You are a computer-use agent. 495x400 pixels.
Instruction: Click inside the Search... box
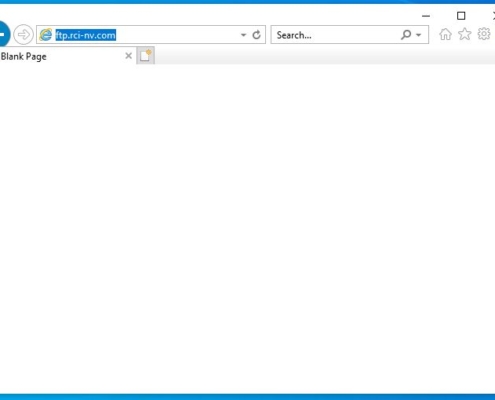[337, 35]
